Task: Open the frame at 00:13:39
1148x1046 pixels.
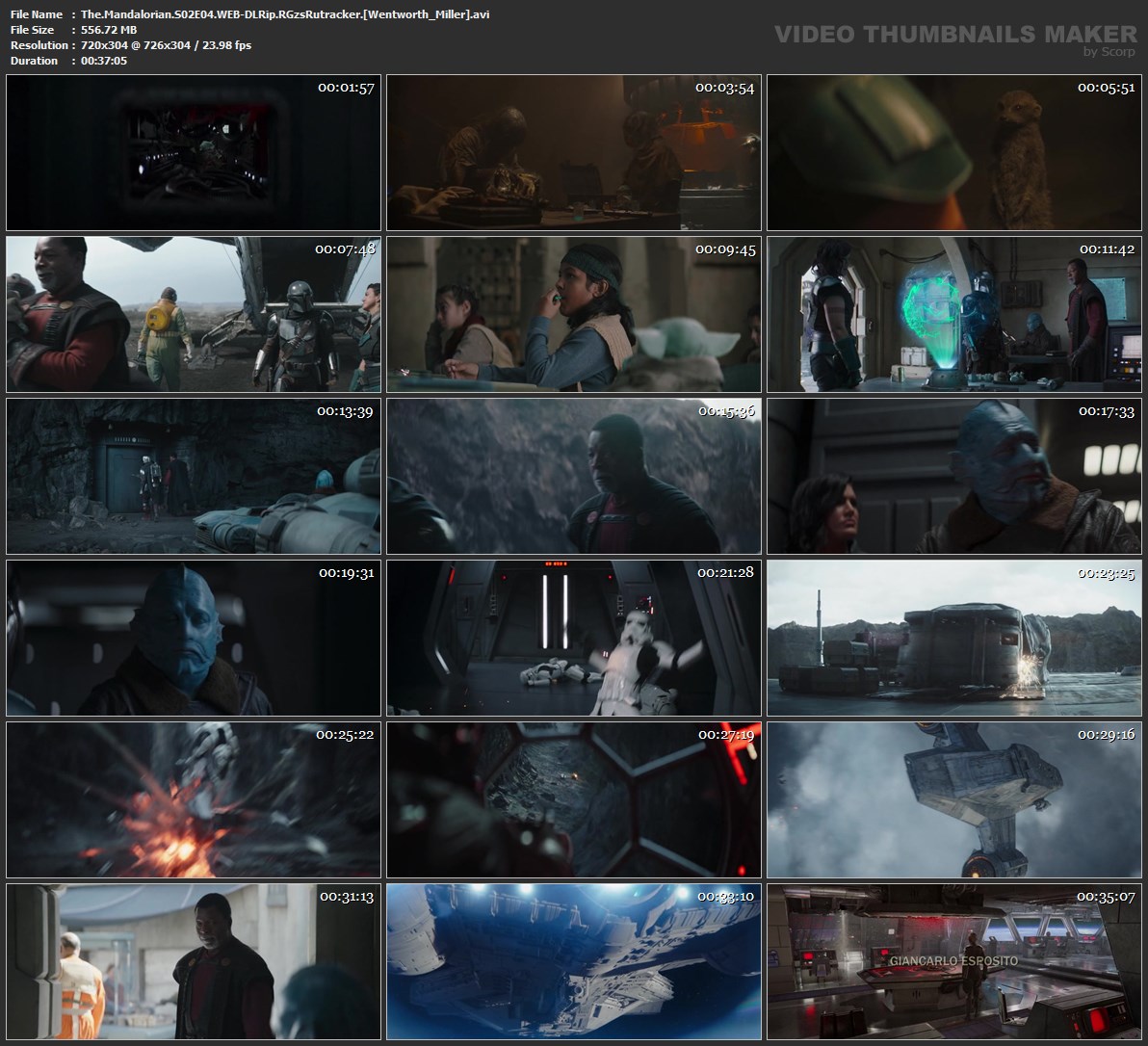Action: tap(194, 476)
